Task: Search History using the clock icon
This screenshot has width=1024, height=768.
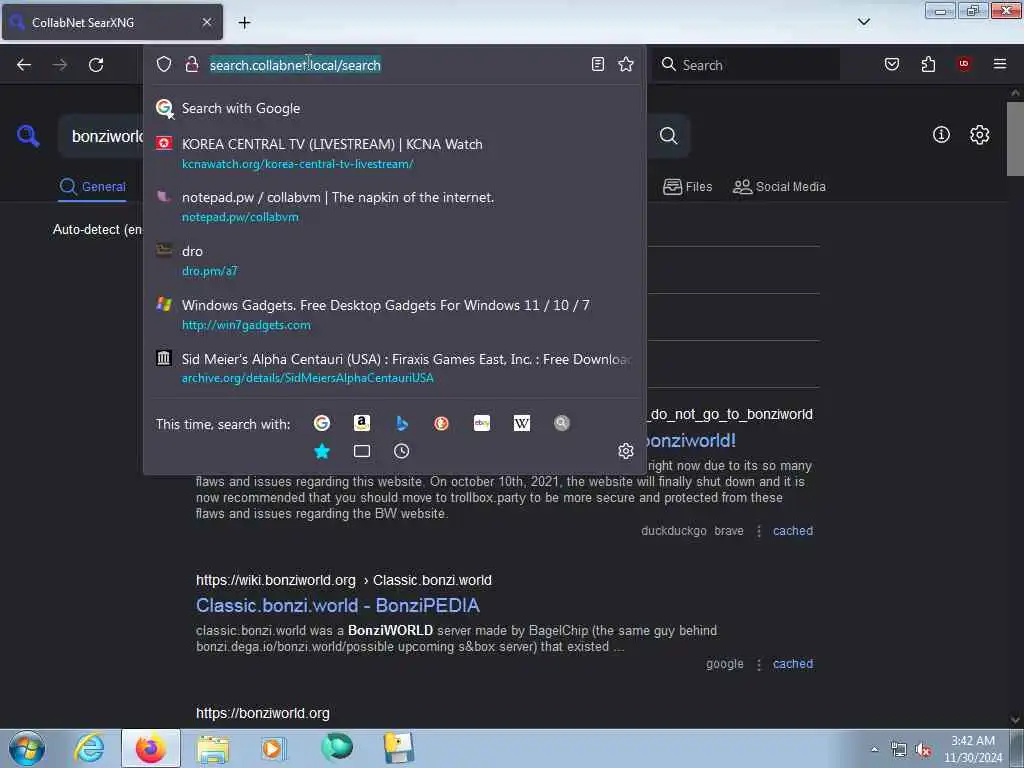Action: pyautogui.click(x=402, y=451)
